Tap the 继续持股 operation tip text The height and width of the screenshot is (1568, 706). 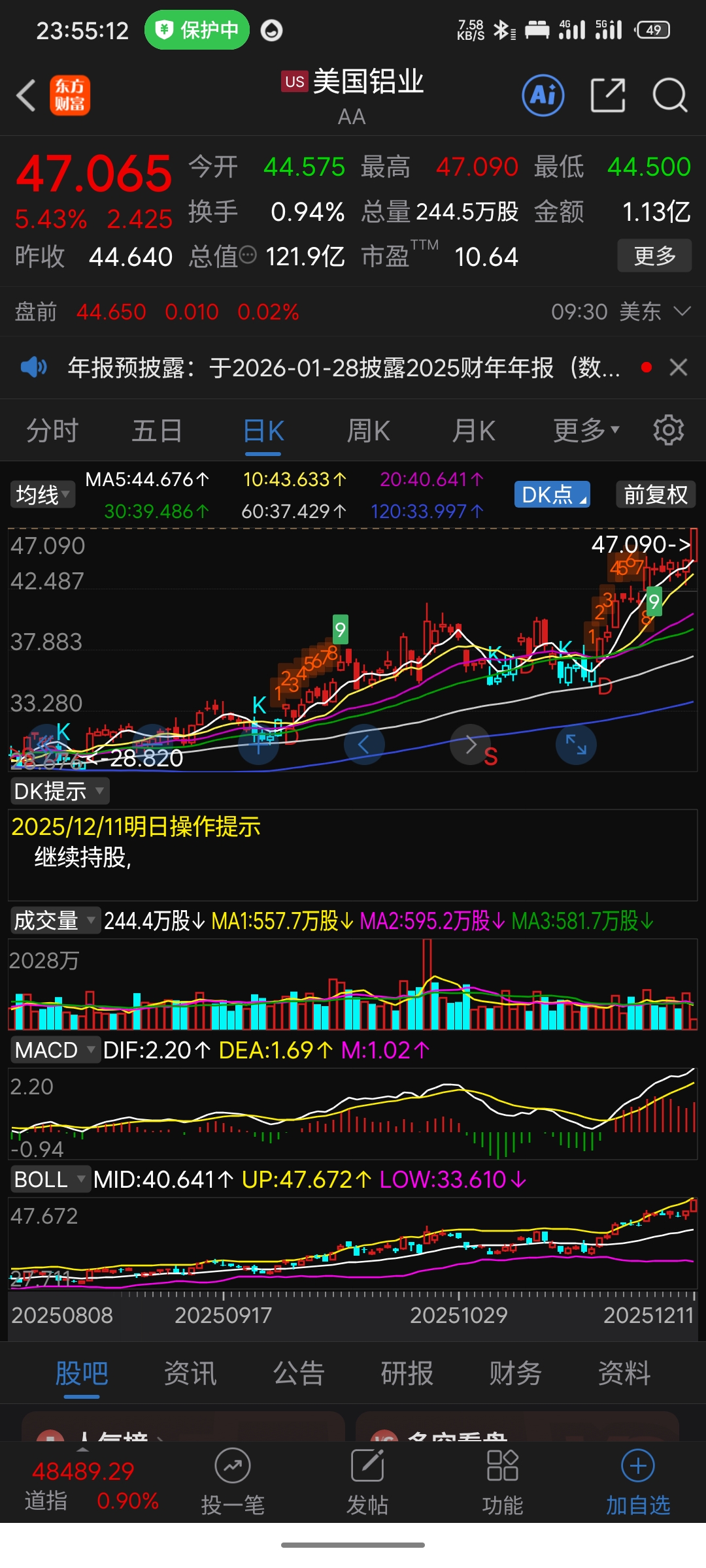(83, 857)
